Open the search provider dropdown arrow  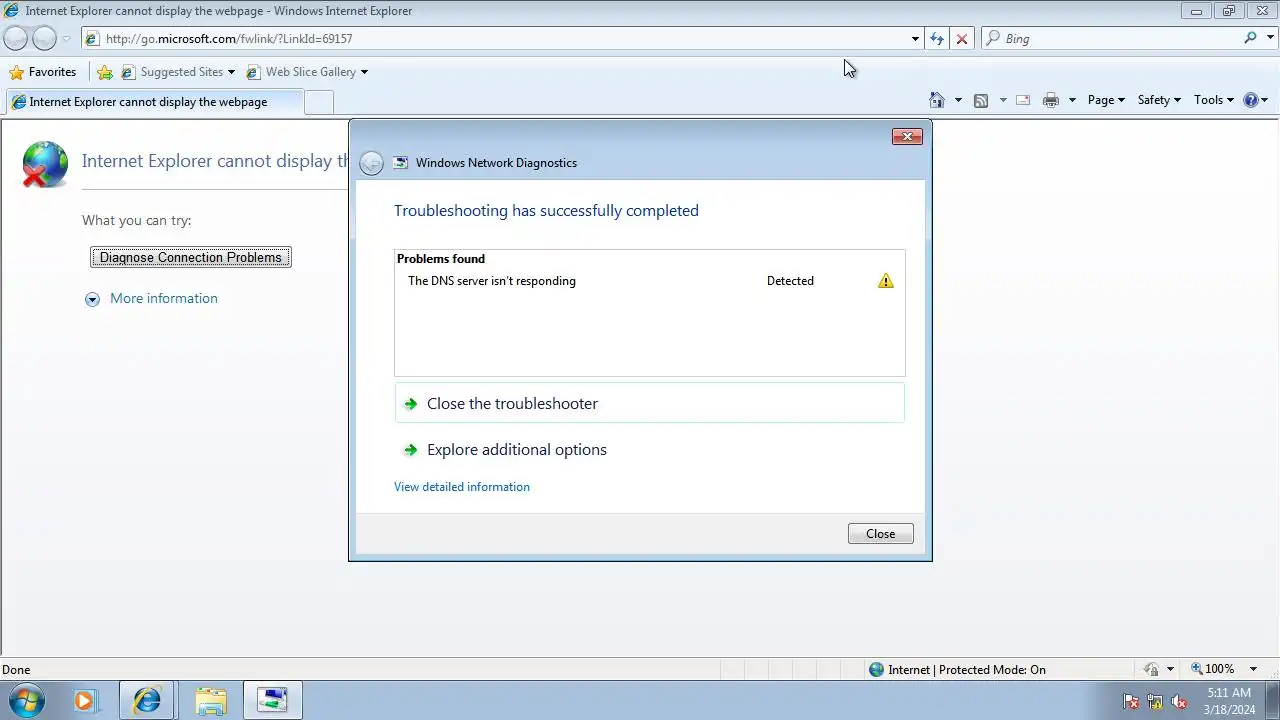click(1269, 39)
